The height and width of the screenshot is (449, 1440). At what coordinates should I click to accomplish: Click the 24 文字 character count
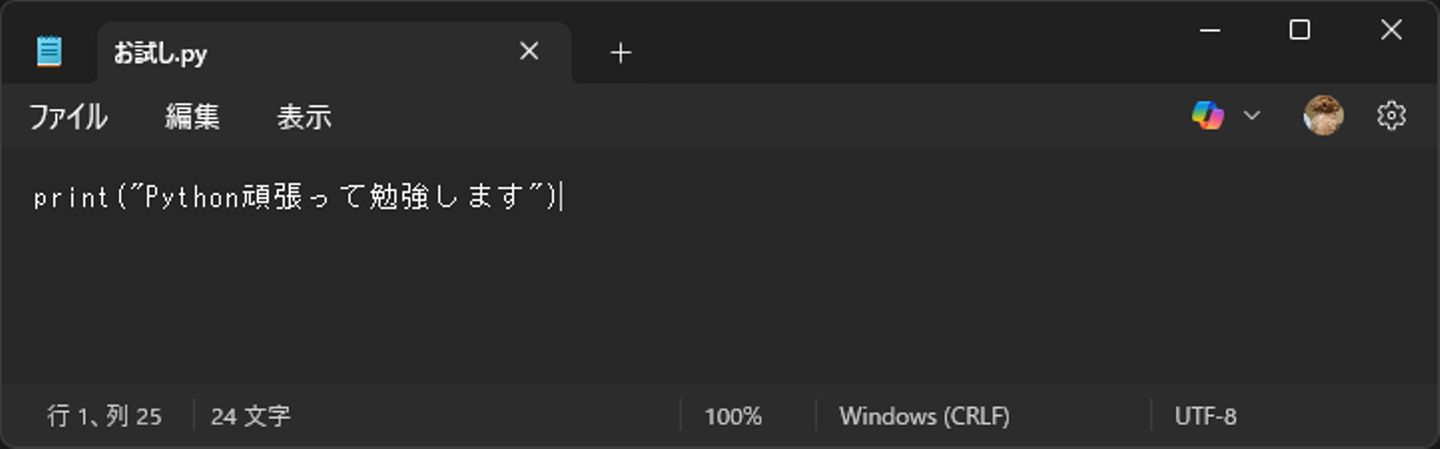pos(250,416)
